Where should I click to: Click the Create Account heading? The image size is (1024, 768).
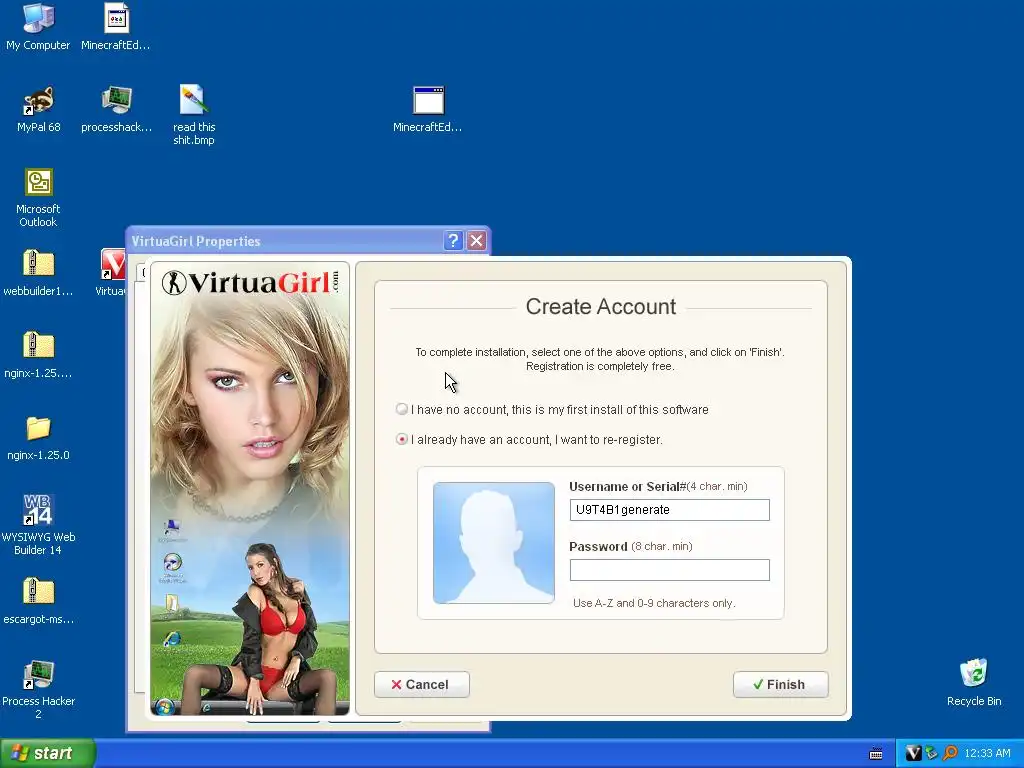click(601, 306)
